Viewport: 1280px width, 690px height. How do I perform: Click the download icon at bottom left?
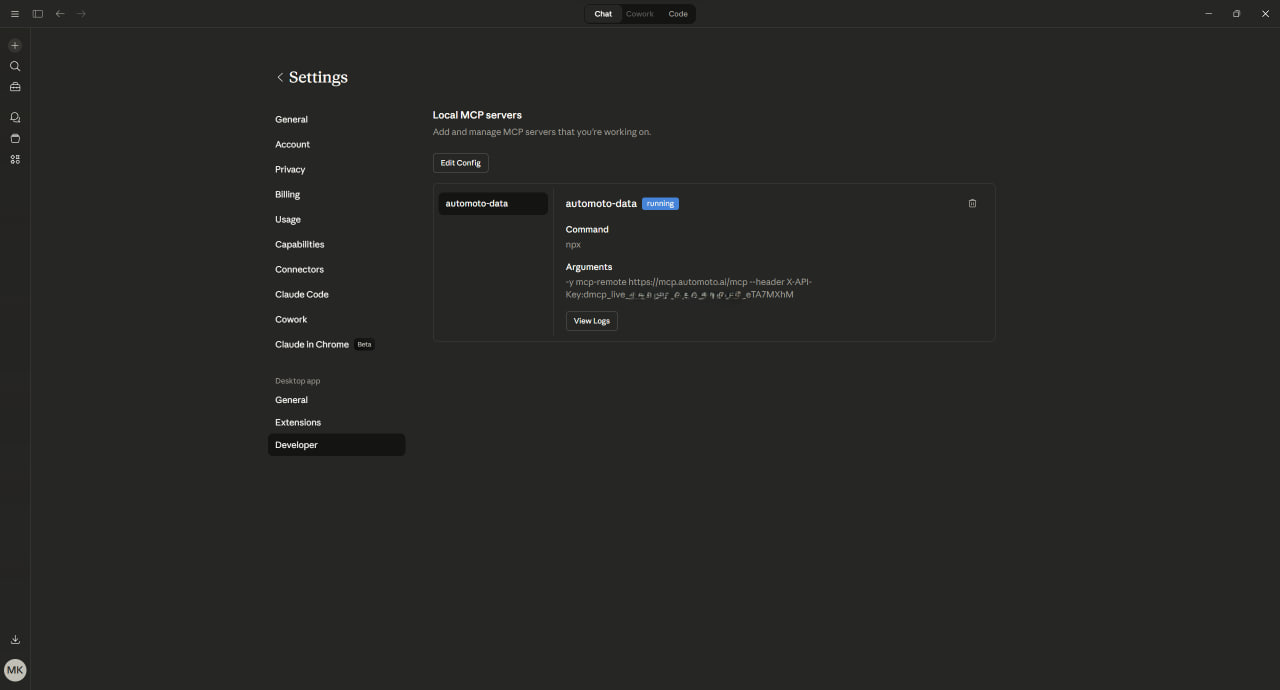point(15,640)
